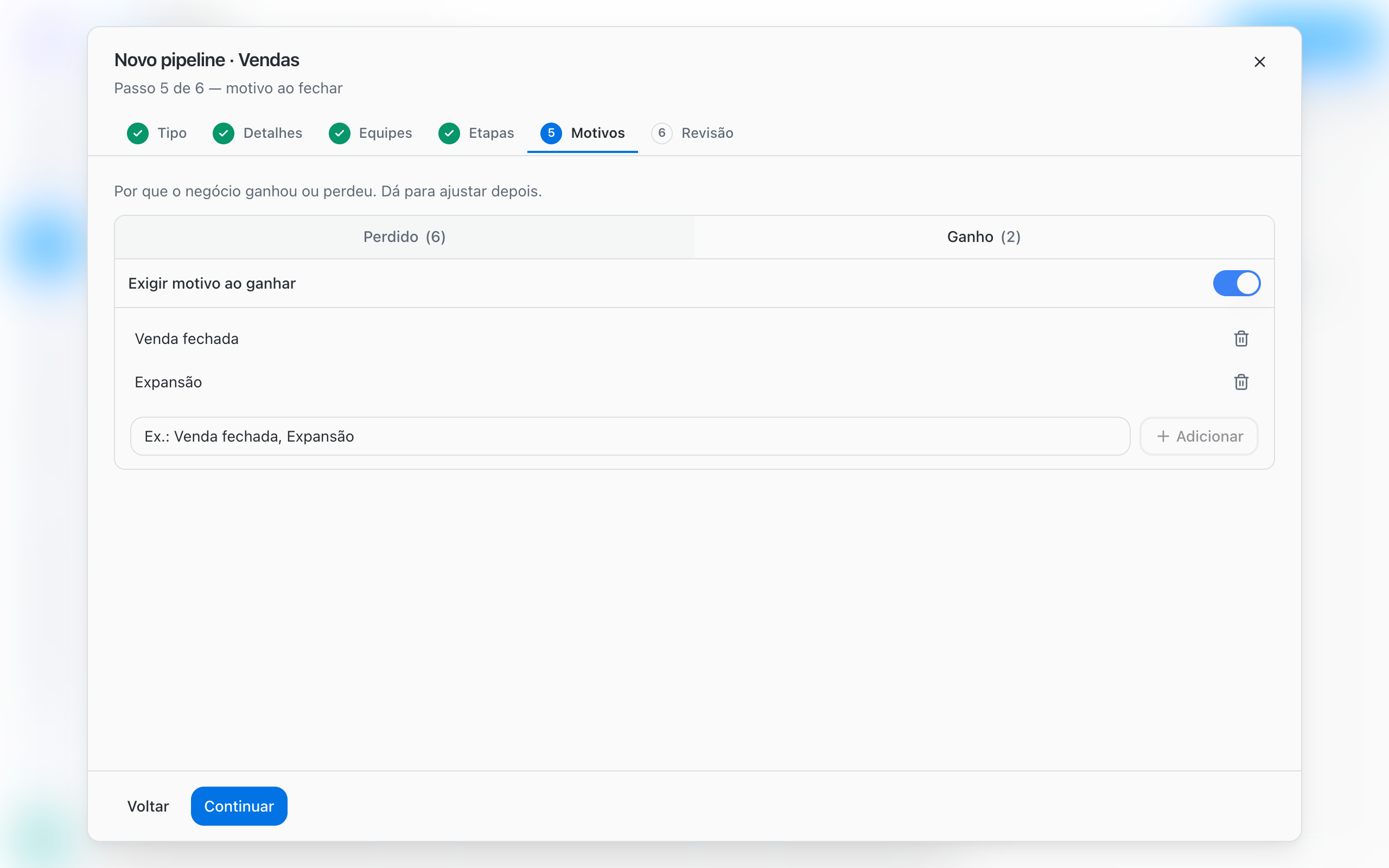The height and width of the screenshot is (868, 1389).
Task: Close the Novo pipeline dialog
Action: click(x=1259, y=61)
